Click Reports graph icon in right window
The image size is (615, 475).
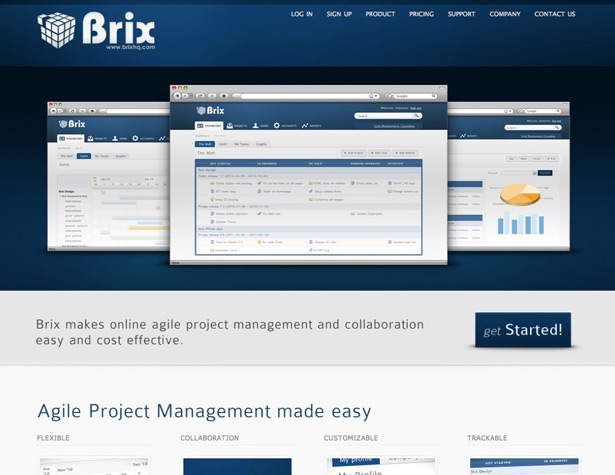coord(464,136)
